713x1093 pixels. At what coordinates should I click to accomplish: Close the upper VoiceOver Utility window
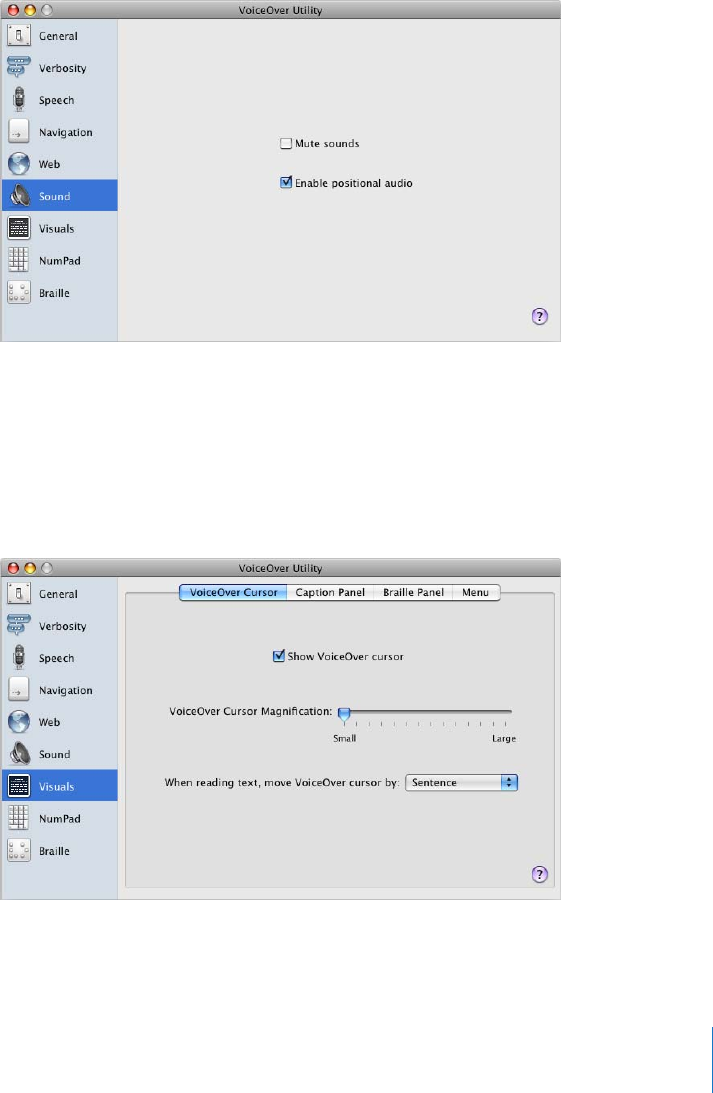(x=13, y=10)
